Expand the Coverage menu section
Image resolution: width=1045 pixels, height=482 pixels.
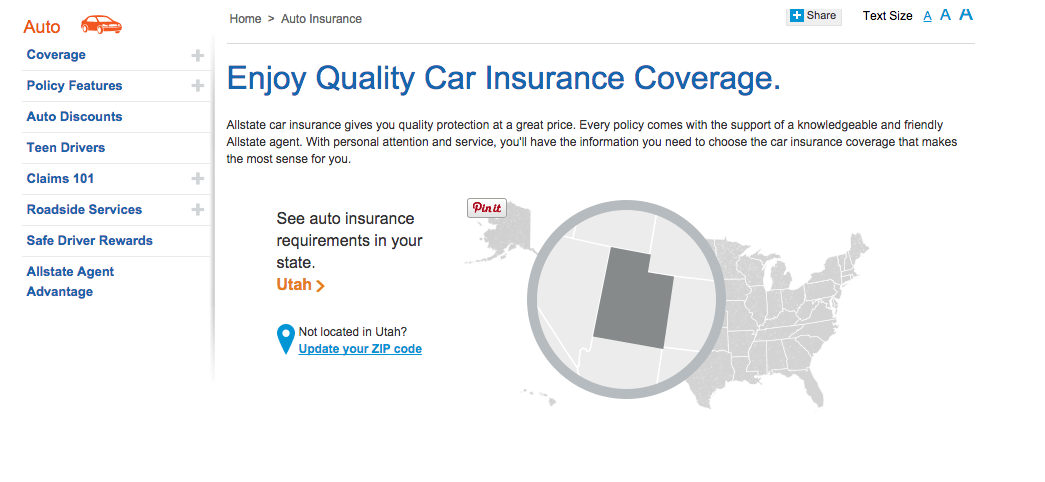pos(197,55)
